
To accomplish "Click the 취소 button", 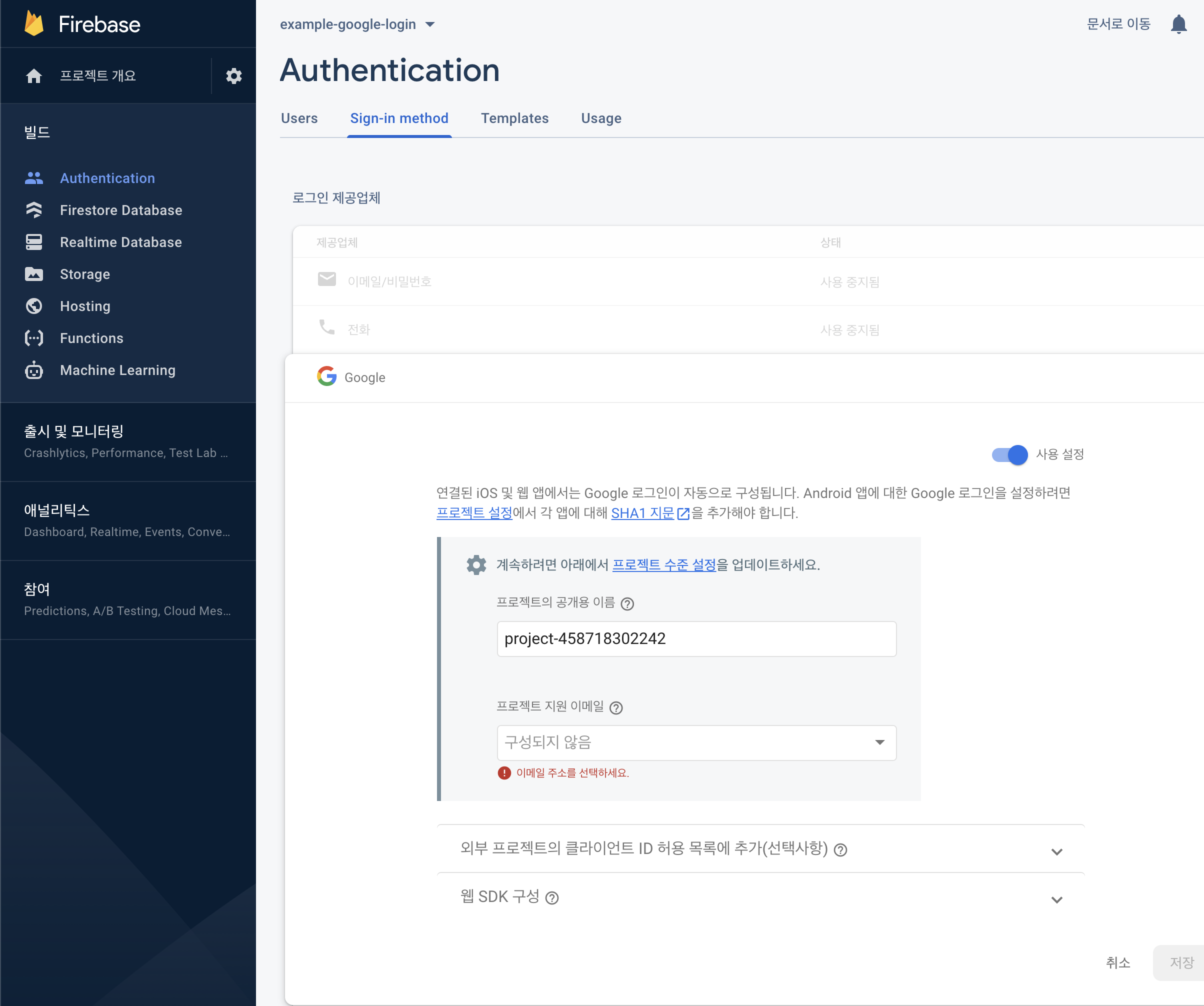I will tap(1118, 963).
